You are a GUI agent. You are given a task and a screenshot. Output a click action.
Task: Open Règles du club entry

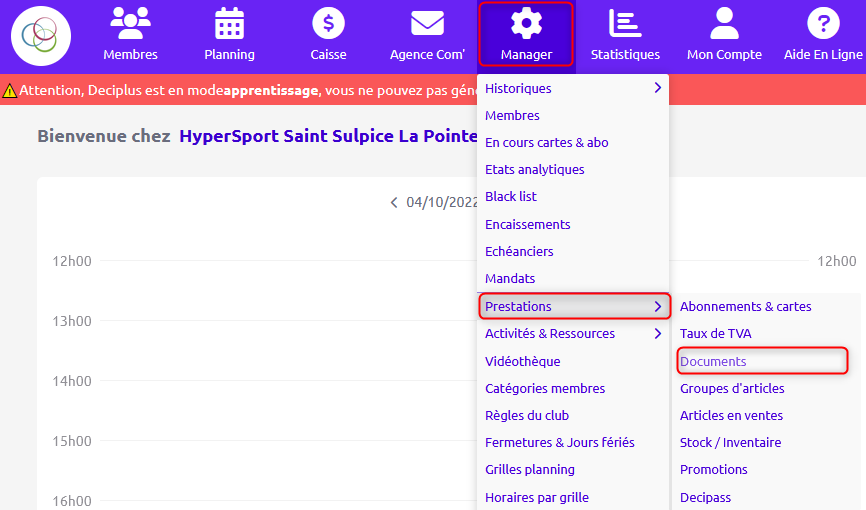coord(526,416)
